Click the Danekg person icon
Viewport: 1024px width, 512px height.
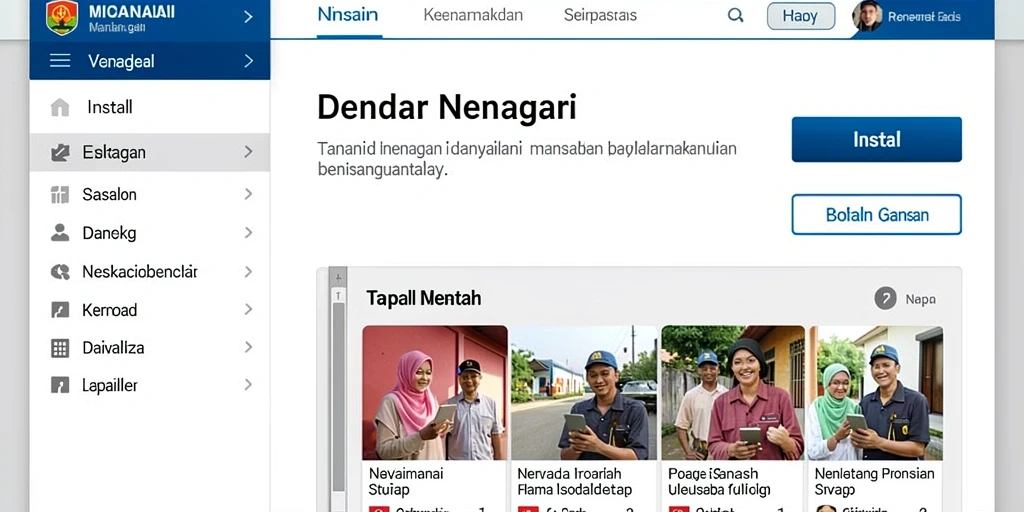(x=60, y=232)
